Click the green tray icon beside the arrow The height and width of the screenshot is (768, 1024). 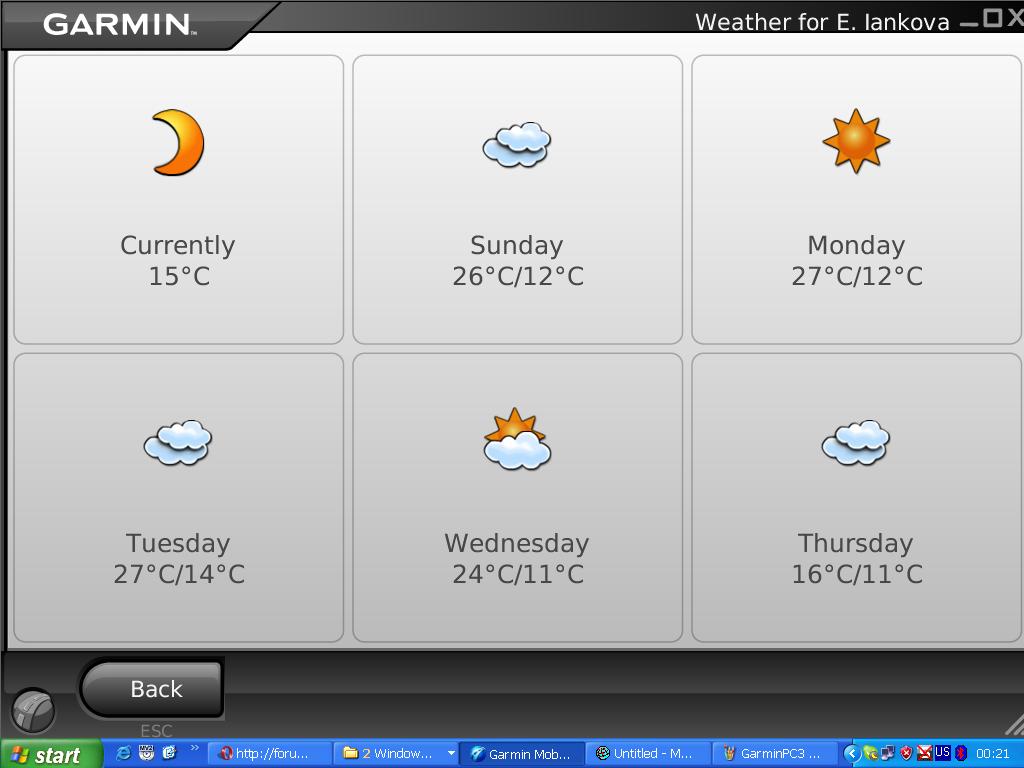pyautogui.click(x=869, y=754)
